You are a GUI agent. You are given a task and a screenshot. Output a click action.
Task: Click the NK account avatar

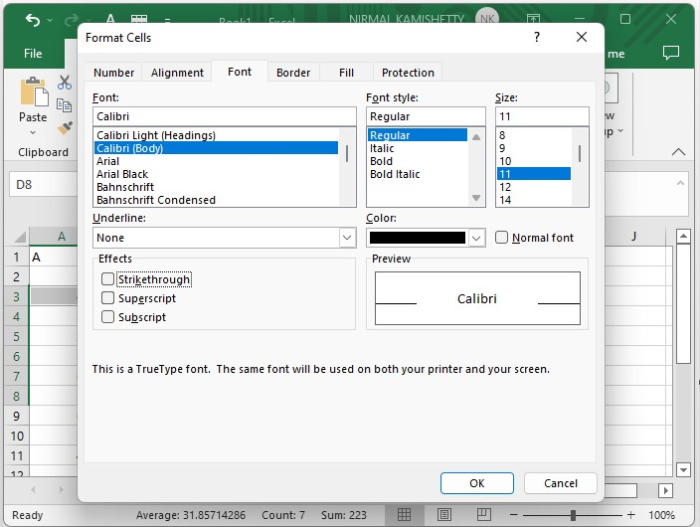tap(487, 18)
